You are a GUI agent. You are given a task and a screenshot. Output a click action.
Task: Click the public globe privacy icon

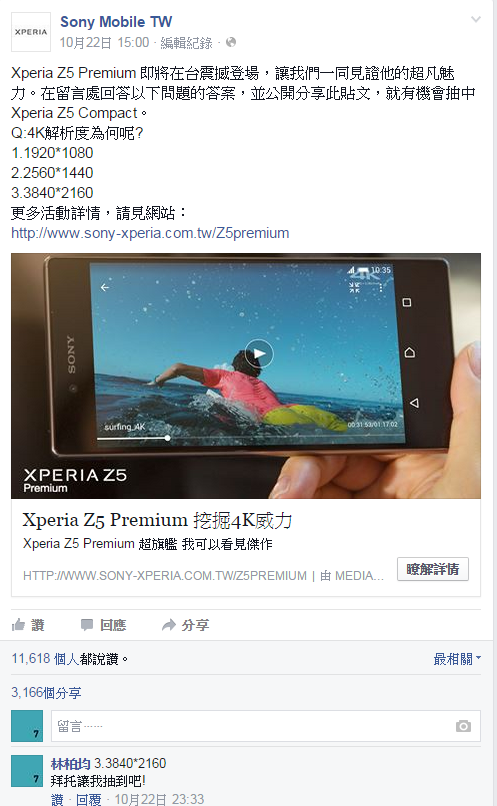pyautogui.click(x=231, y=42)
